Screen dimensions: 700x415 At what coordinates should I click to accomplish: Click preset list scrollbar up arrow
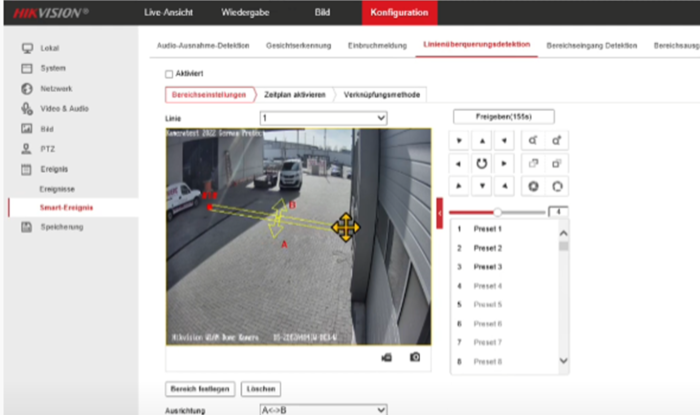[563, 233]
